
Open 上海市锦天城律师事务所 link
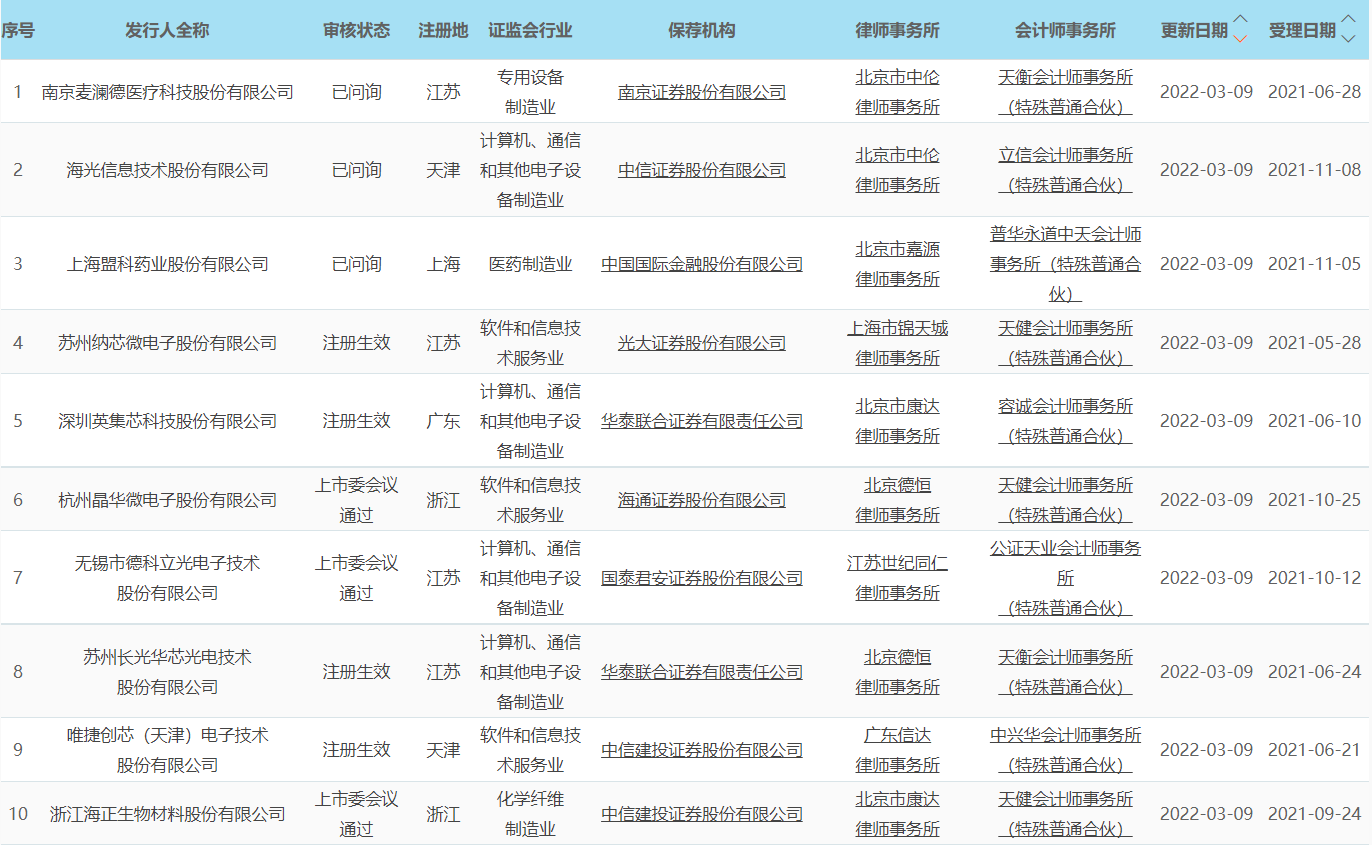tap(897, 343)
